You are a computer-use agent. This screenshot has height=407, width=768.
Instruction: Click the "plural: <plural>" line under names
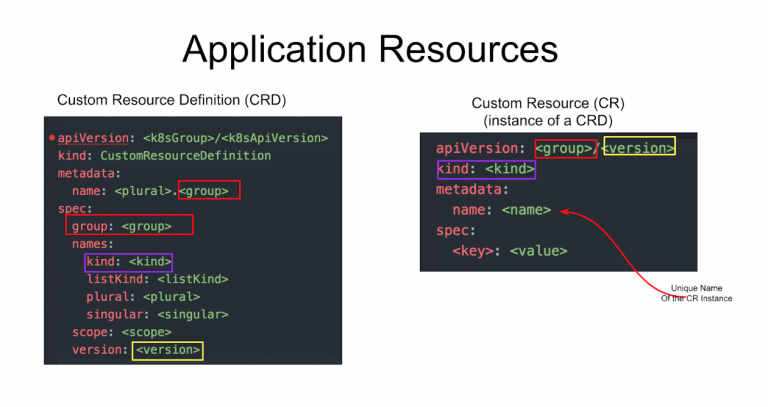(143, 297)
